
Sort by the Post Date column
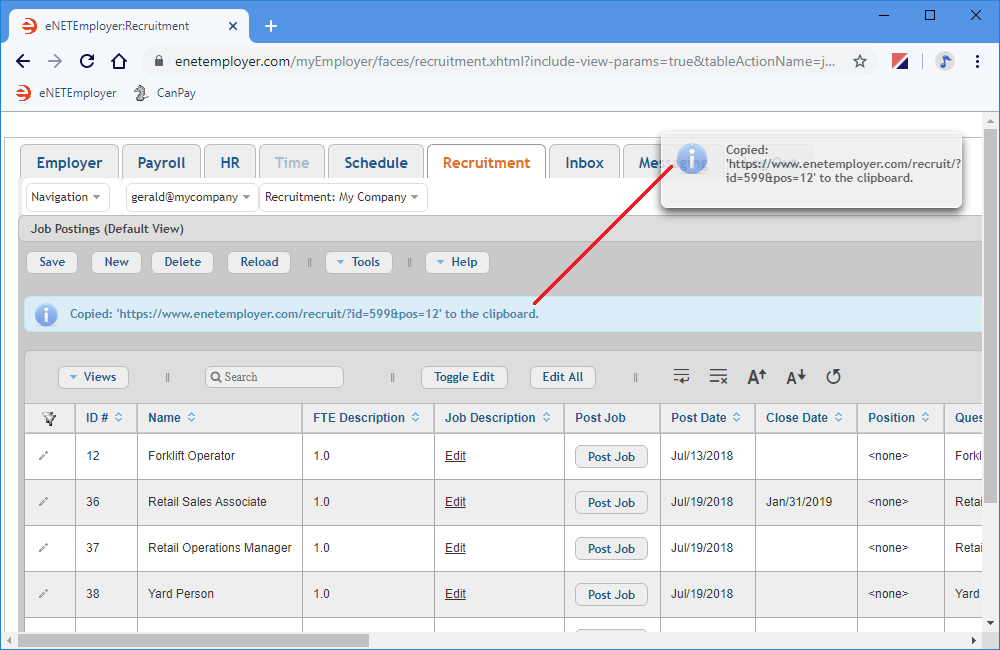[x=706, y=418]
